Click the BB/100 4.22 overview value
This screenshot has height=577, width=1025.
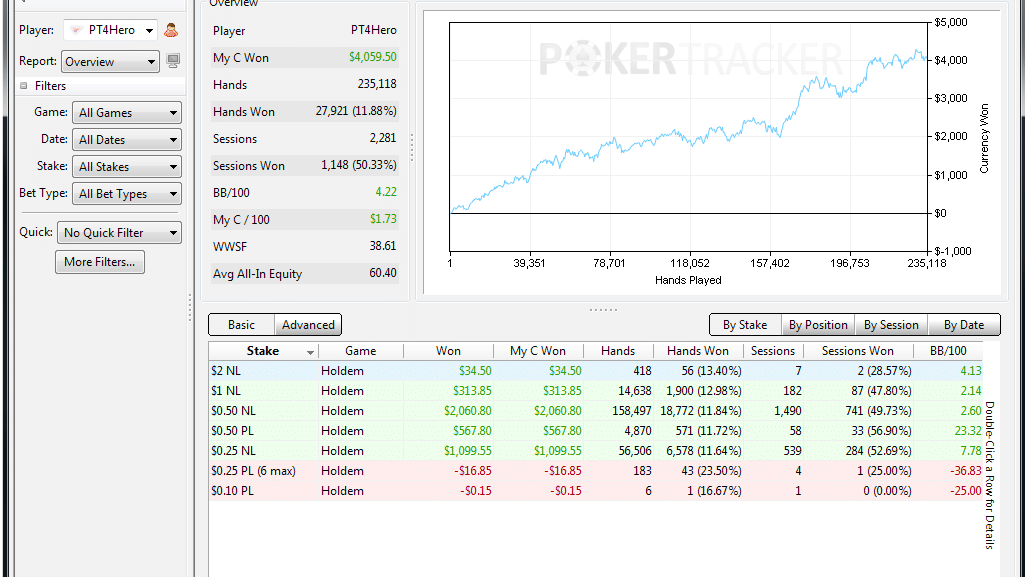click(x=386, y=192)
